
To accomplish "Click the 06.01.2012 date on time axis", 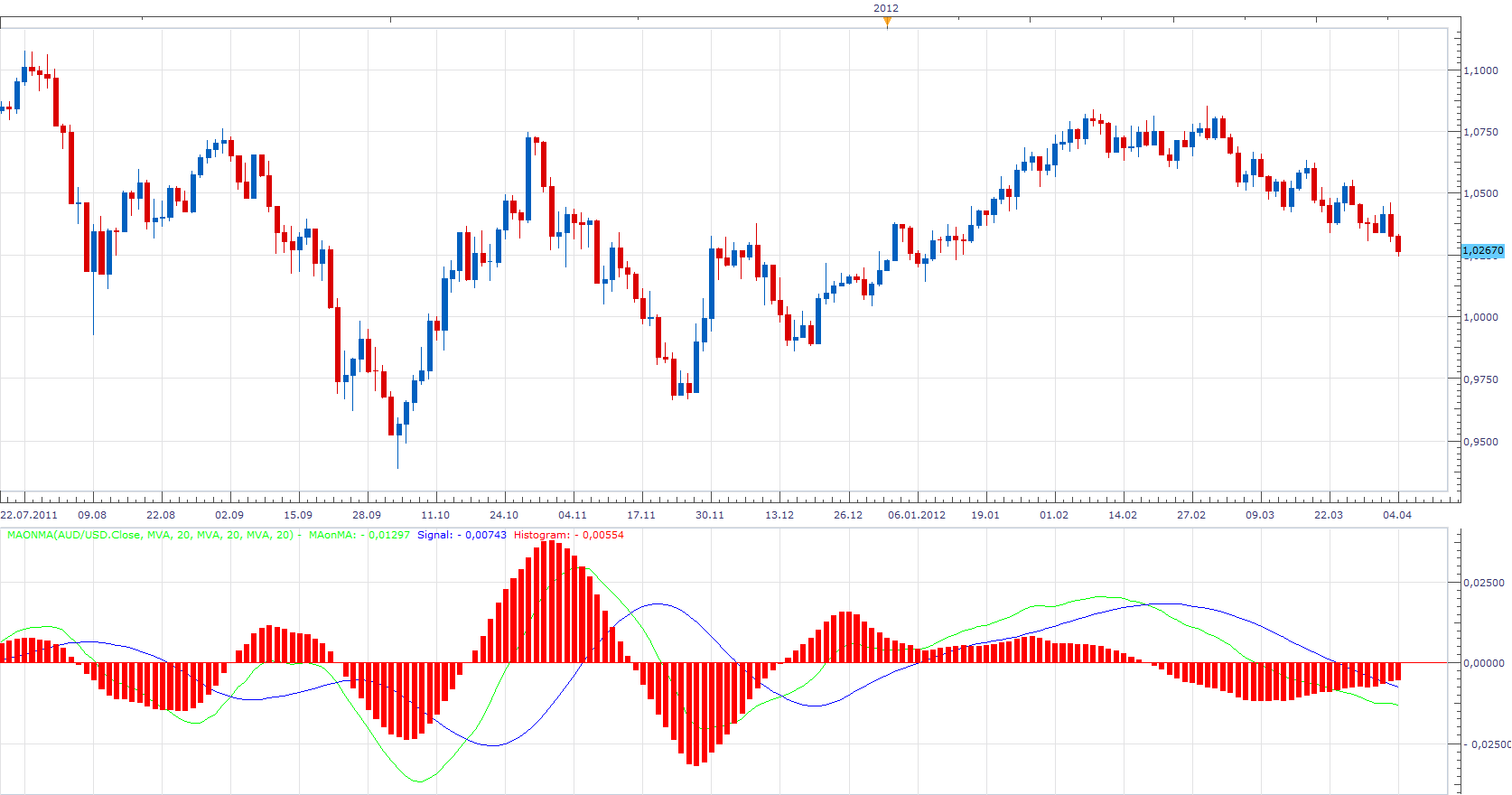I will (x=917, y=515).
